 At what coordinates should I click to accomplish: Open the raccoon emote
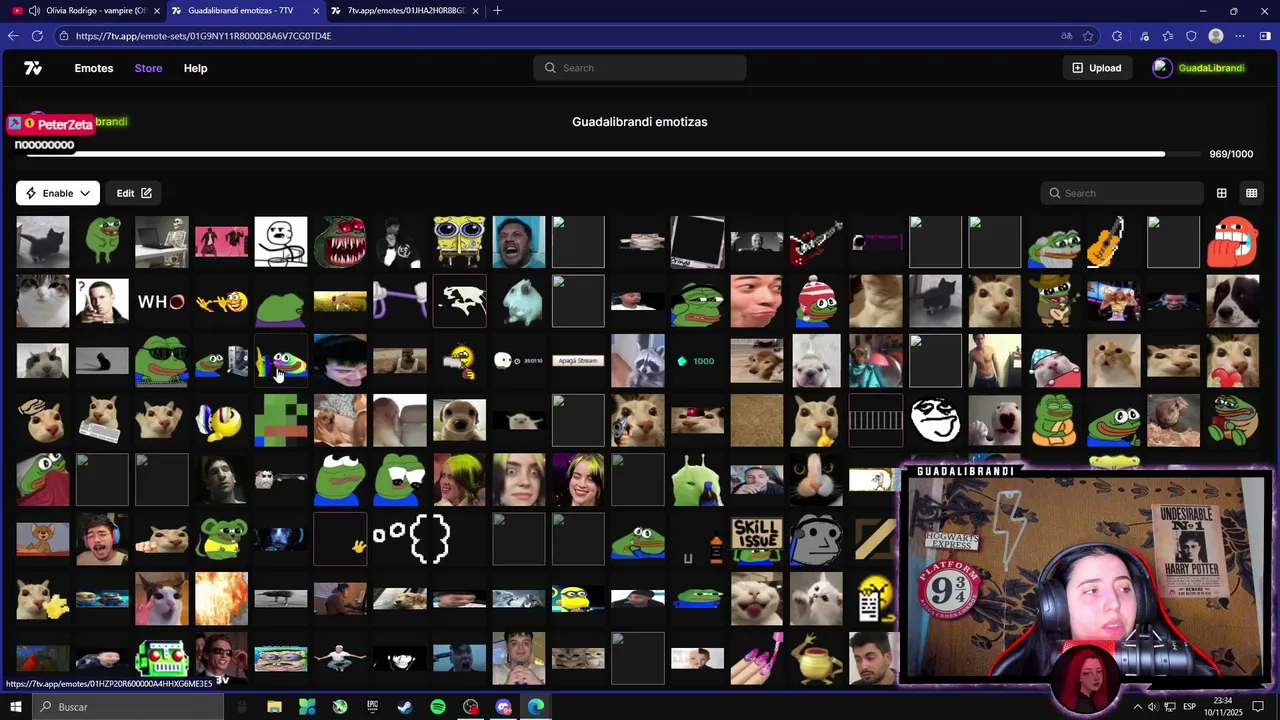(x=638, y=361)
